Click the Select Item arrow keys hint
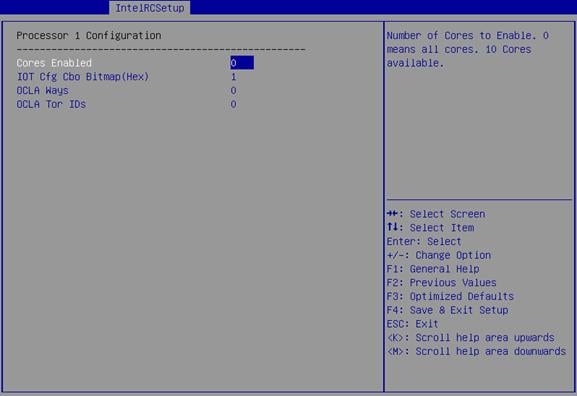 [x=430, y=227]
